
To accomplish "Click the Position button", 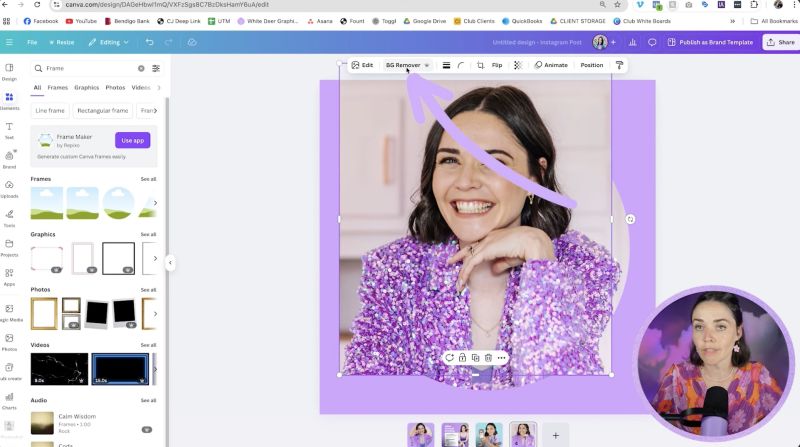I will click(x=592, y=65).
